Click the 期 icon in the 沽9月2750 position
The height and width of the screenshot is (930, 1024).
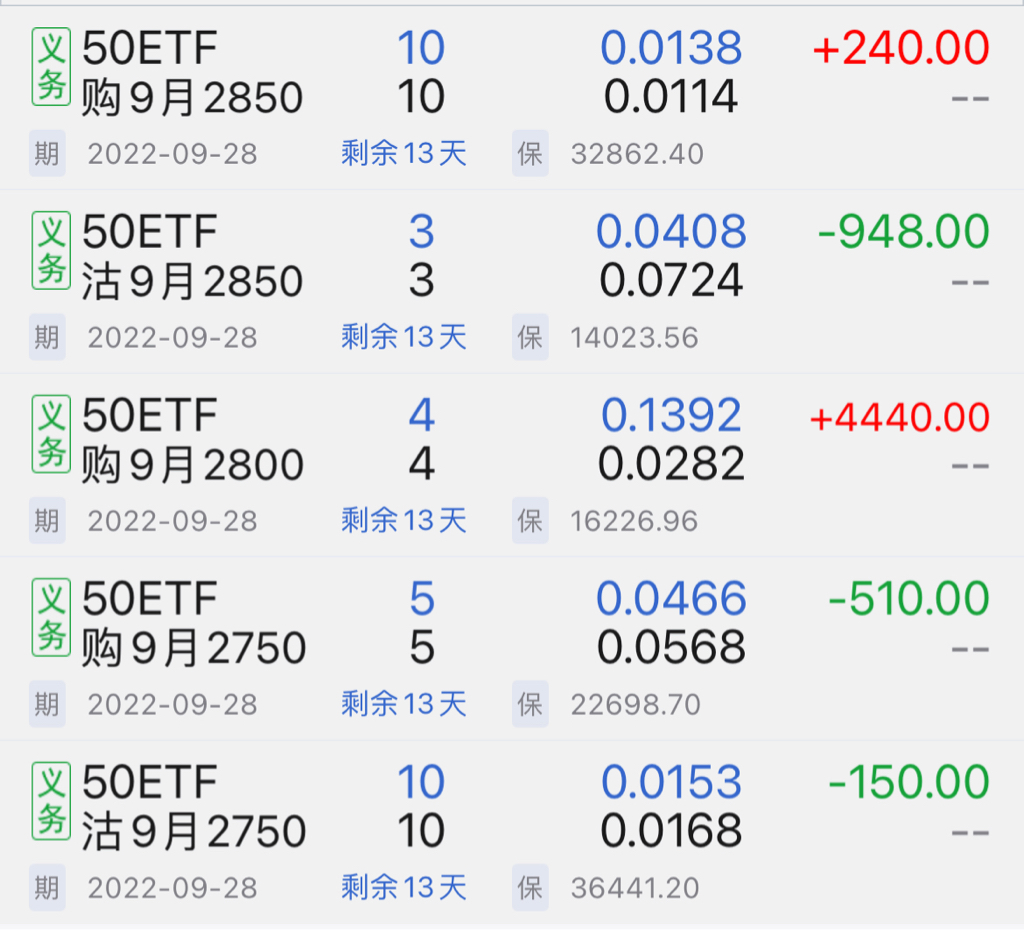[x=47, y=887]
